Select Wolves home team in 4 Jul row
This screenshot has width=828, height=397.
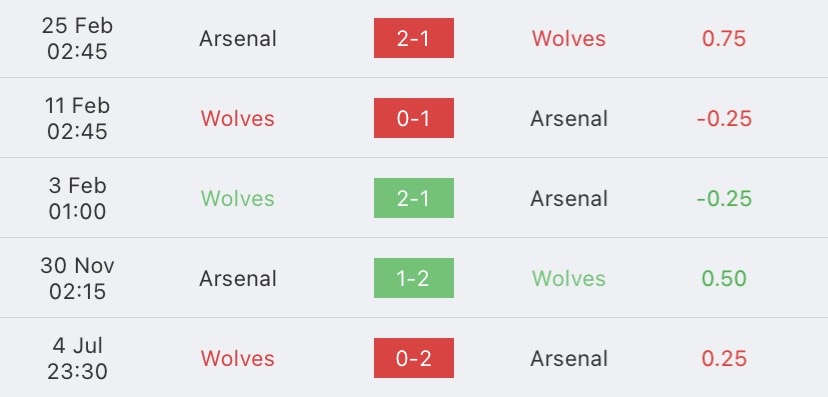point(238,358)
